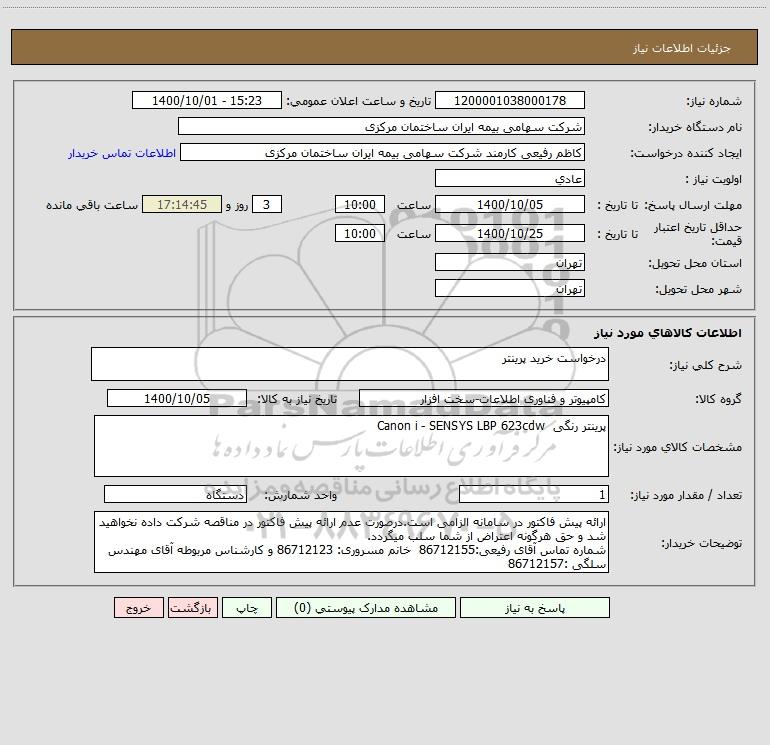Click text ساعت باقی مانده

92,205
